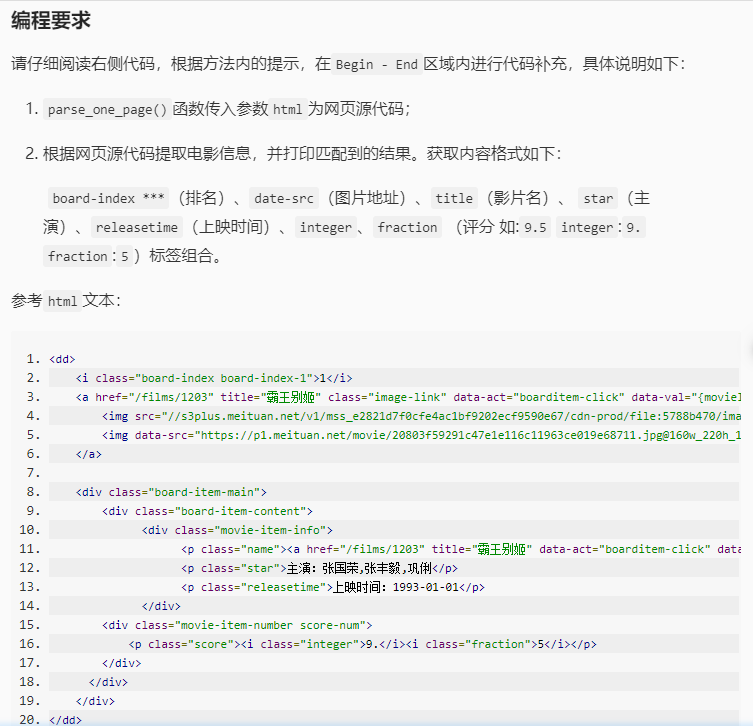Image resolution: width=753 pixels, height=727 pixels.
Task: Click the p class="name" line
Action: pyautogui.click(x=461, y=549)
